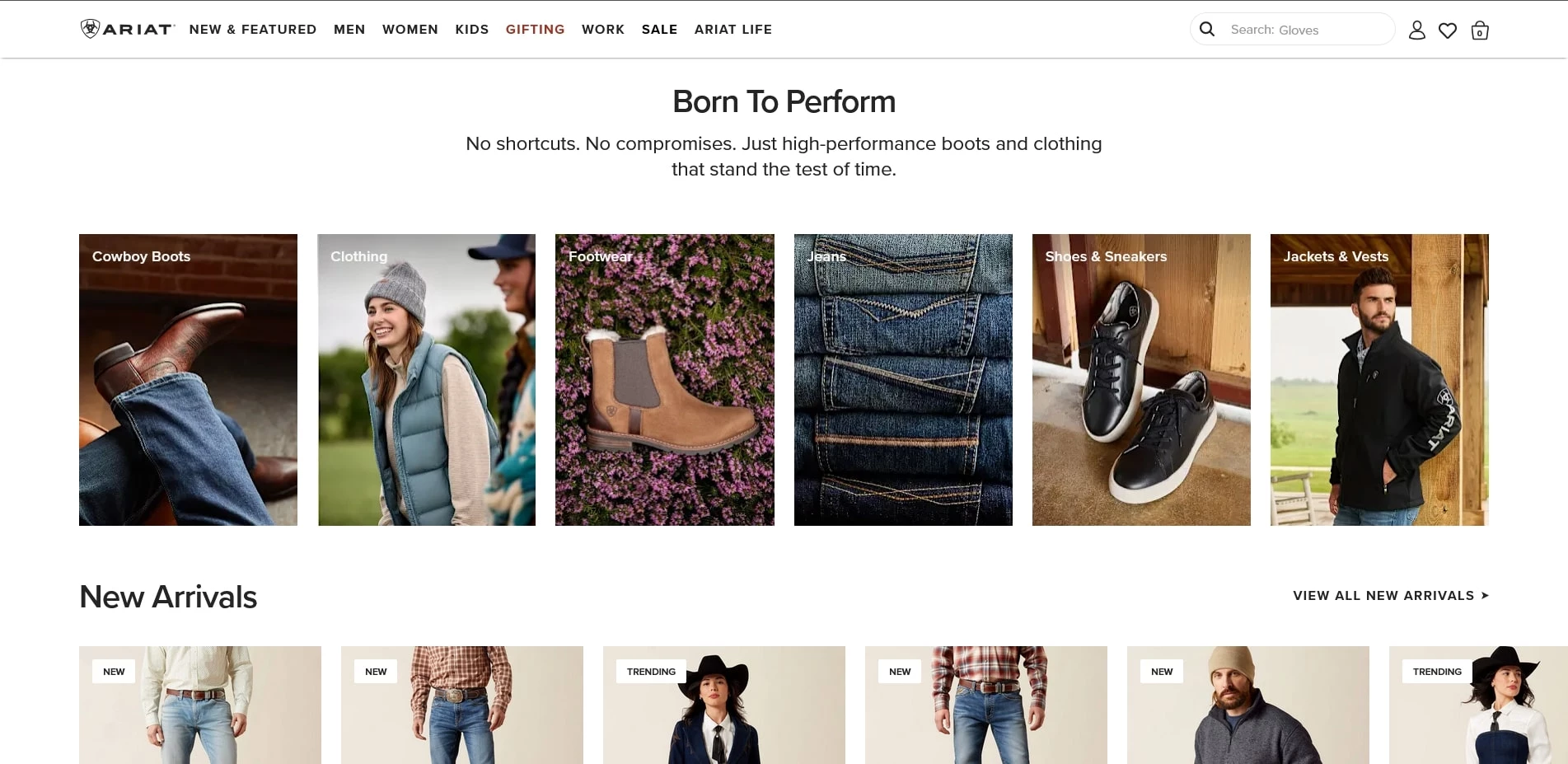This screenshot has height=764, width=1568.
Task: Open the shopping bag cart icon
Action: click(x=1480, y=30)
